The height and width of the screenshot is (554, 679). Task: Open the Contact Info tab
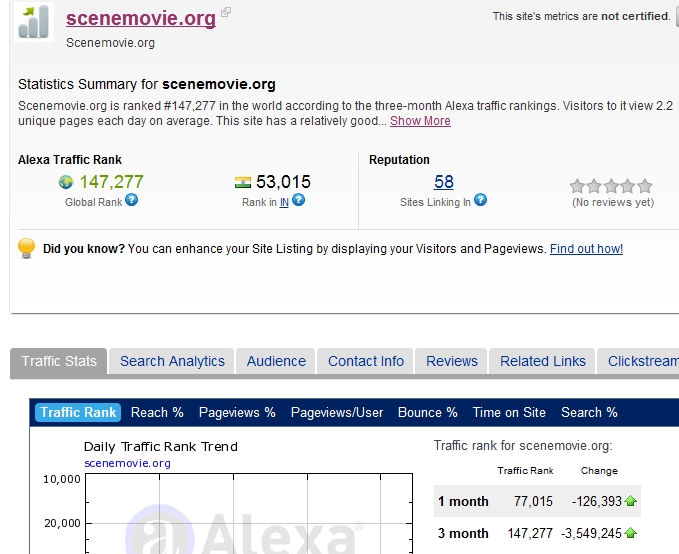pyautogui.click(x=366, y=361)
